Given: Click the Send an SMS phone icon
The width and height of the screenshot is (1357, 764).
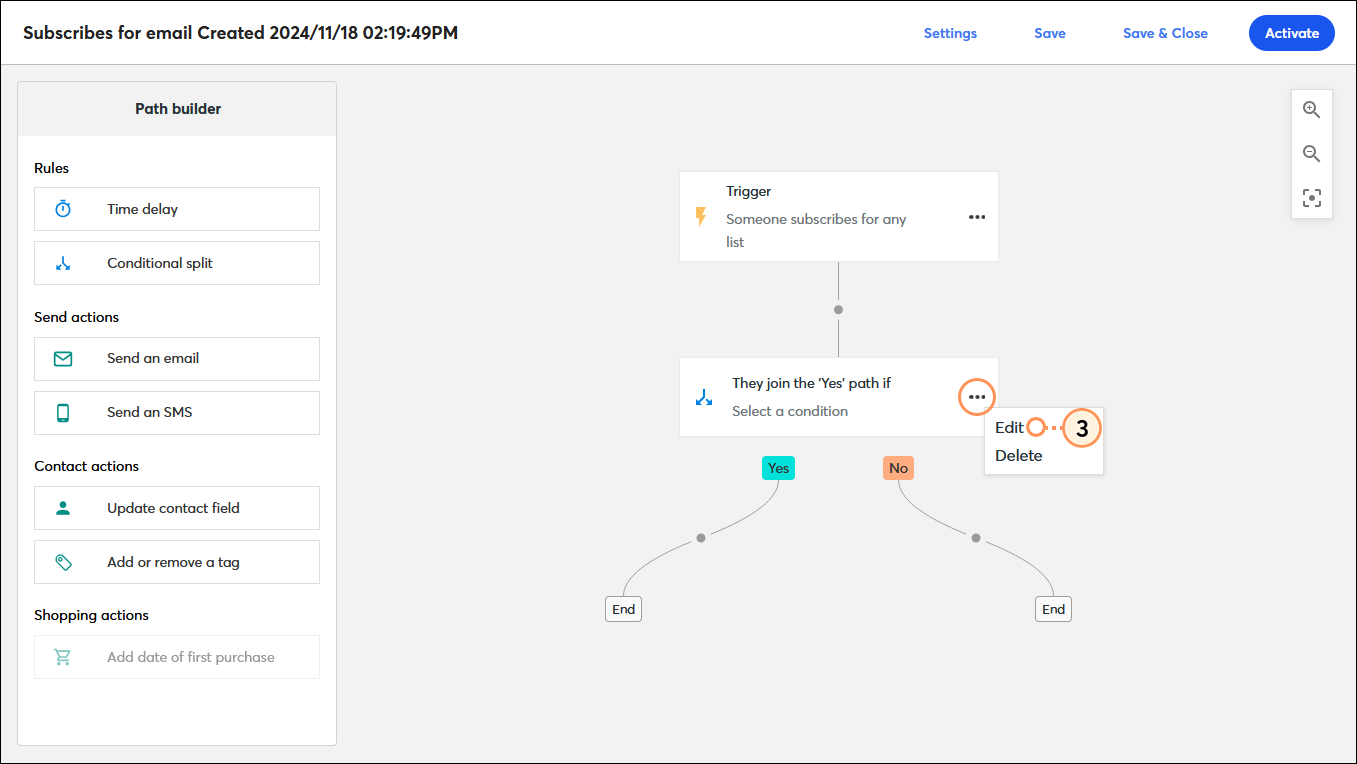Looking at the screenshot, I should [63, 412].
